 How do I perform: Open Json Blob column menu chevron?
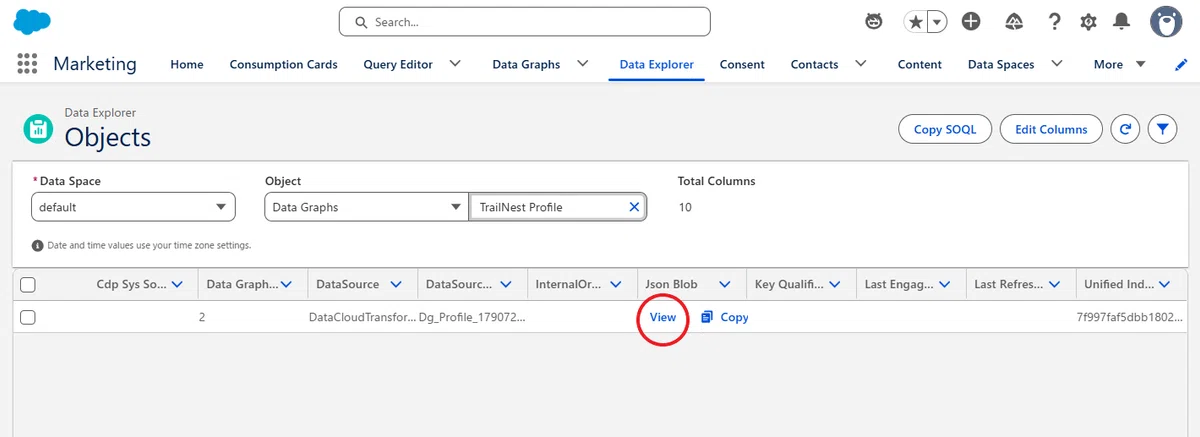pyautogui.click(x=725, y=285)
